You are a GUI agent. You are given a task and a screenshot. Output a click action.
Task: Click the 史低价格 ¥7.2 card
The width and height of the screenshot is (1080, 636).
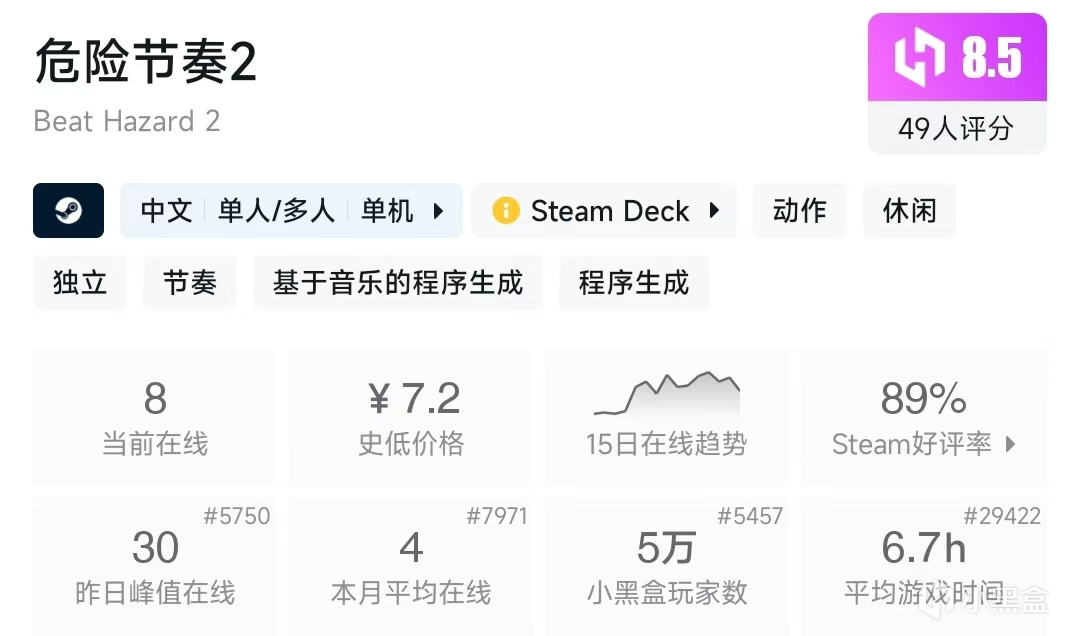(411, 417)
